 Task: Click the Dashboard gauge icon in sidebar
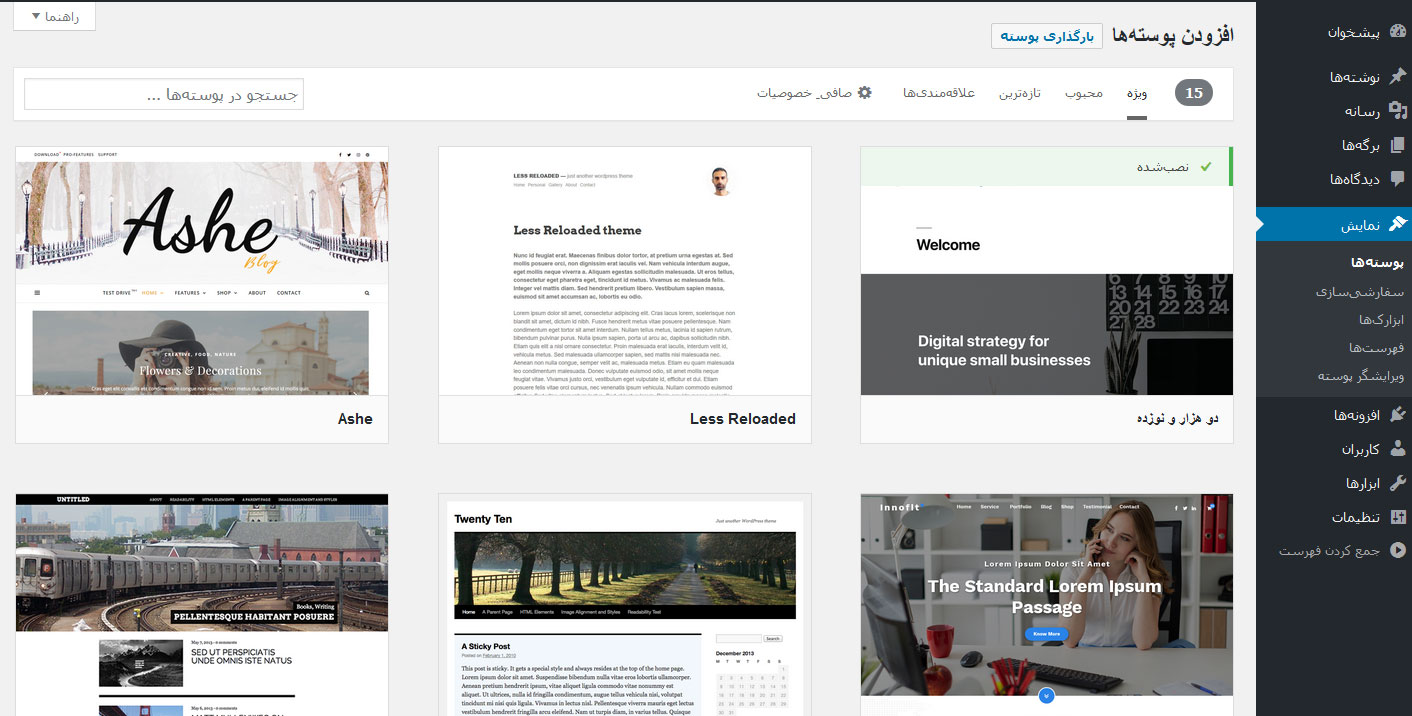pos(1397,32)
